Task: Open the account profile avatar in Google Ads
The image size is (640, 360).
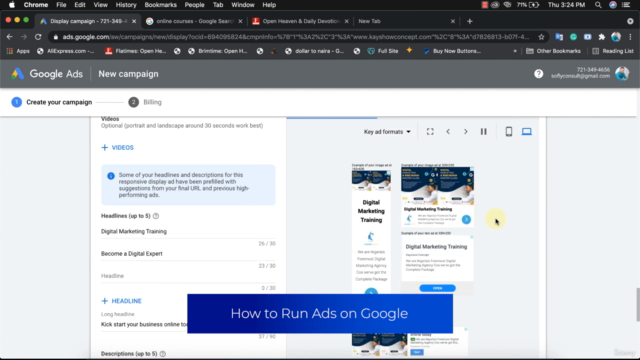Action: point(622,73)
